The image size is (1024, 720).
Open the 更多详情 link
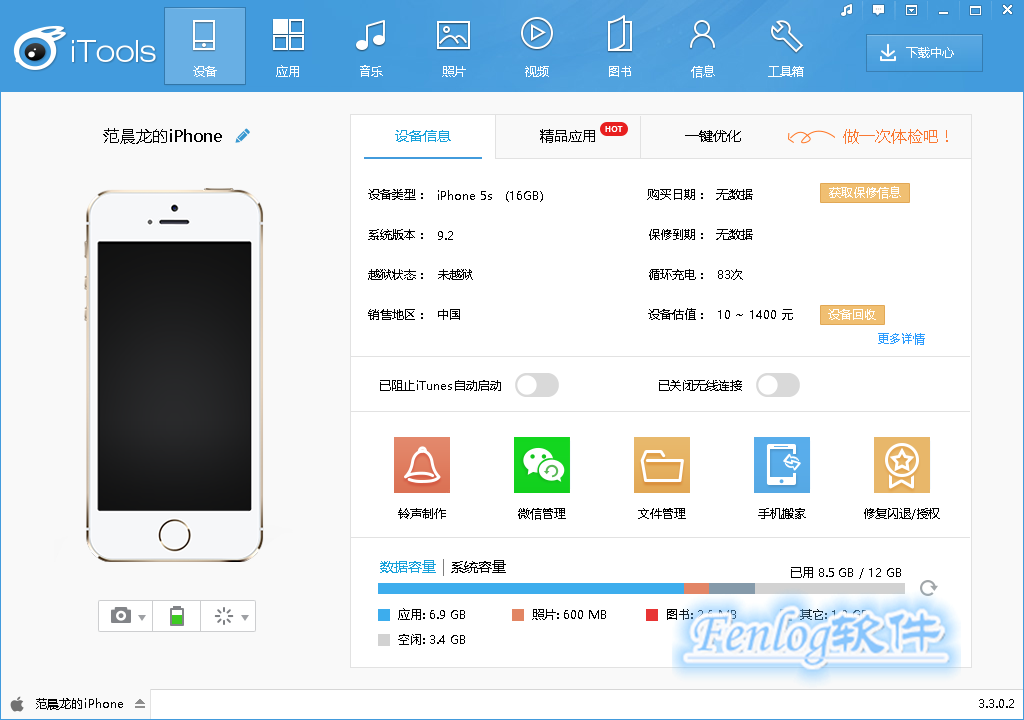pos(901,338)
